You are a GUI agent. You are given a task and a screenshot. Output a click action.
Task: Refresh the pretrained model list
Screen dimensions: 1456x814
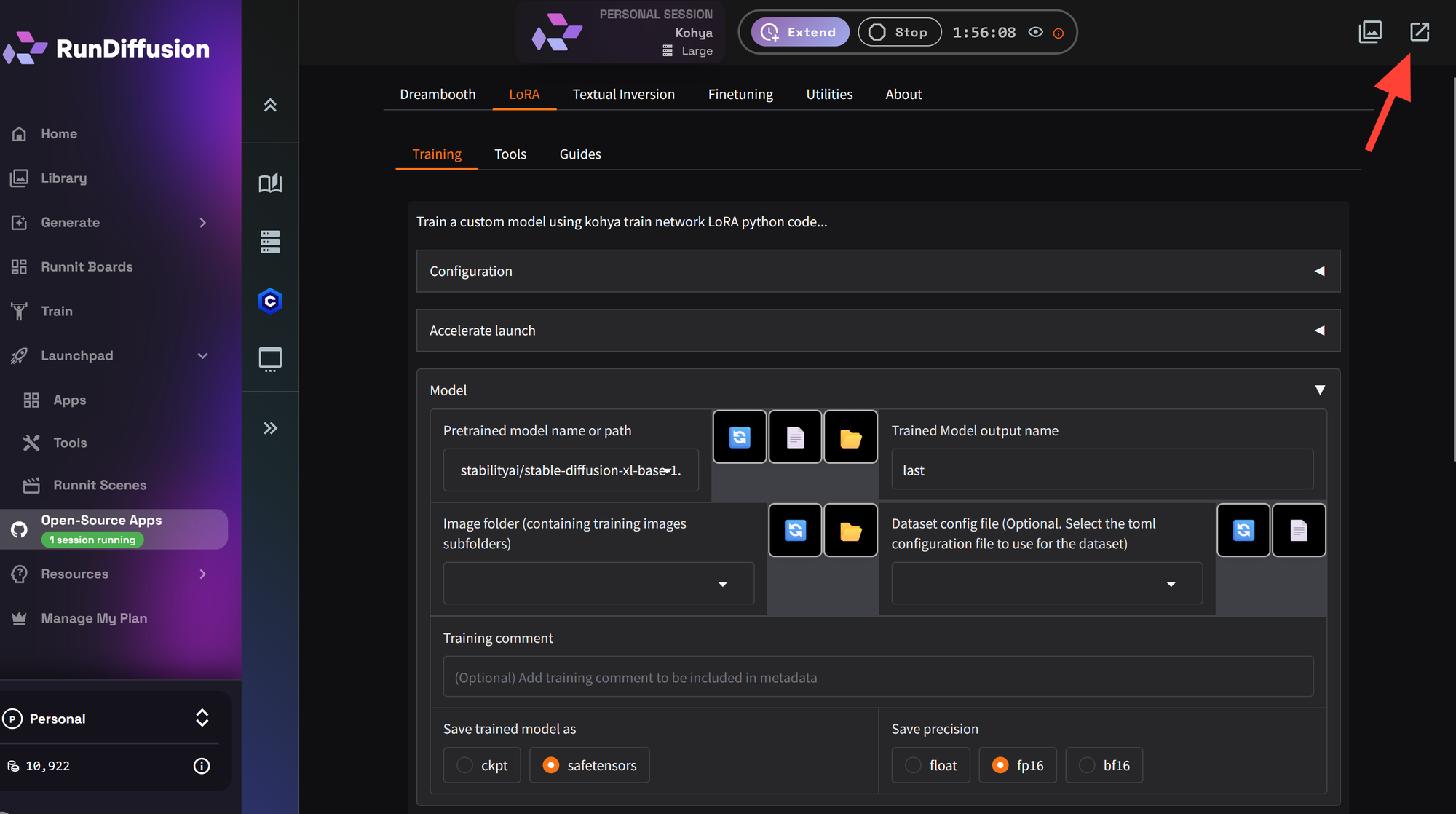pyautogui.click(x=740, y=438)
